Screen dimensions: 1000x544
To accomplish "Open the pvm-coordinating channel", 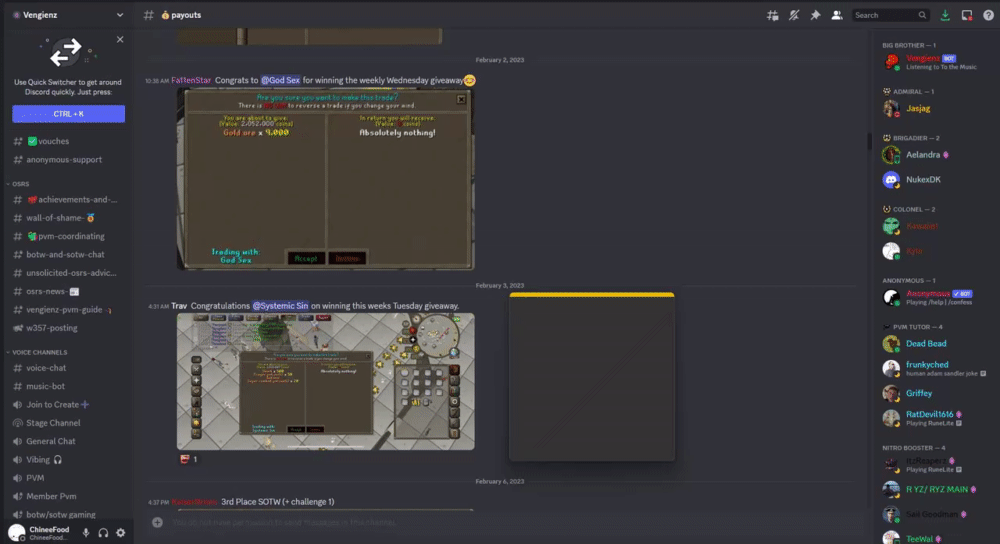I will coord(68,236).
